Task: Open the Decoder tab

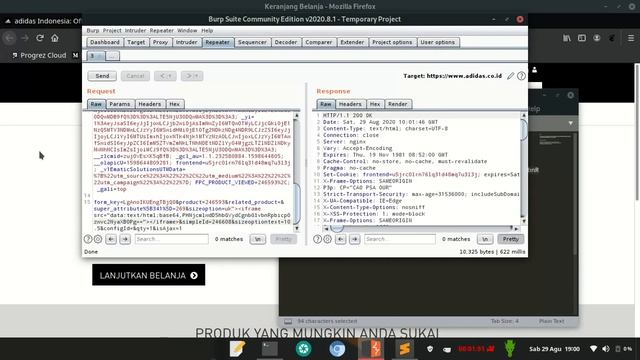Action: [286, 42]
